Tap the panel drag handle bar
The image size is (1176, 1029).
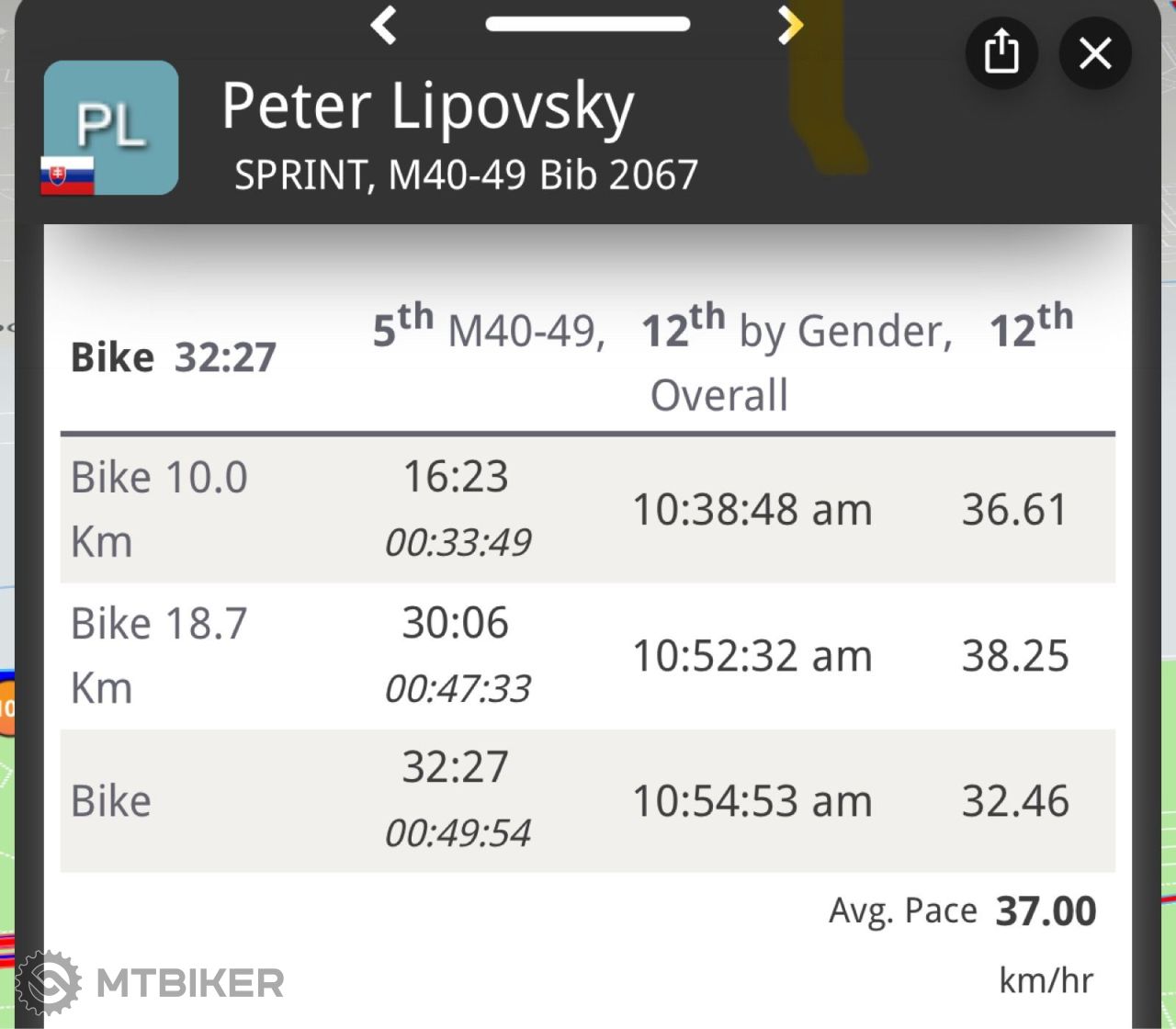point(588,24)
